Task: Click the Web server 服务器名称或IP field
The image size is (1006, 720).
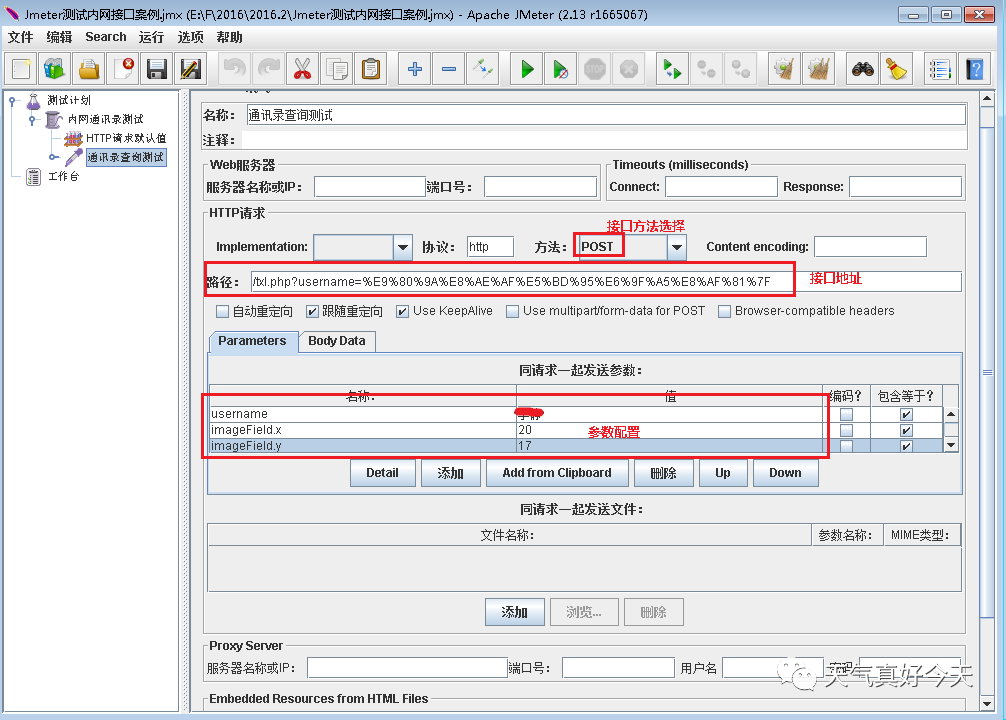Action: [370, 187]
